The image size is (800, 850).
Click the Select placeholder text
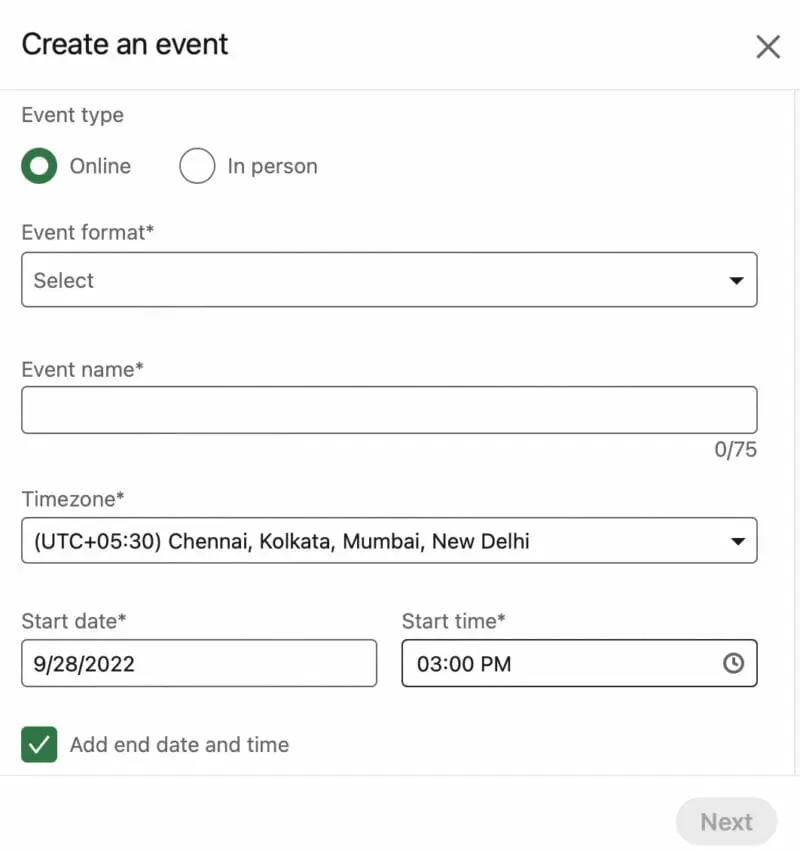[x=63, y=280]
